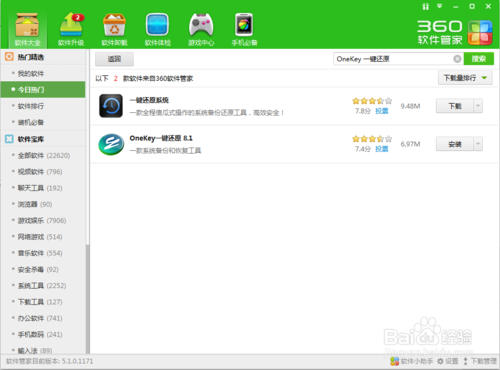Select 输入法 (89) category
Screen dimensions: 500x370
coord(43,350)
